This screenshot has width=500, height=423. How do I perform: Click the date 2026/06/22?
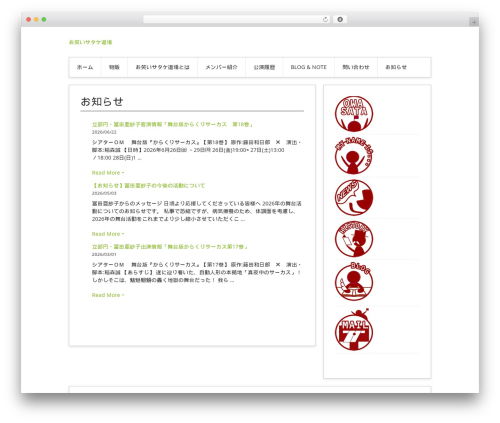point(104,132)
